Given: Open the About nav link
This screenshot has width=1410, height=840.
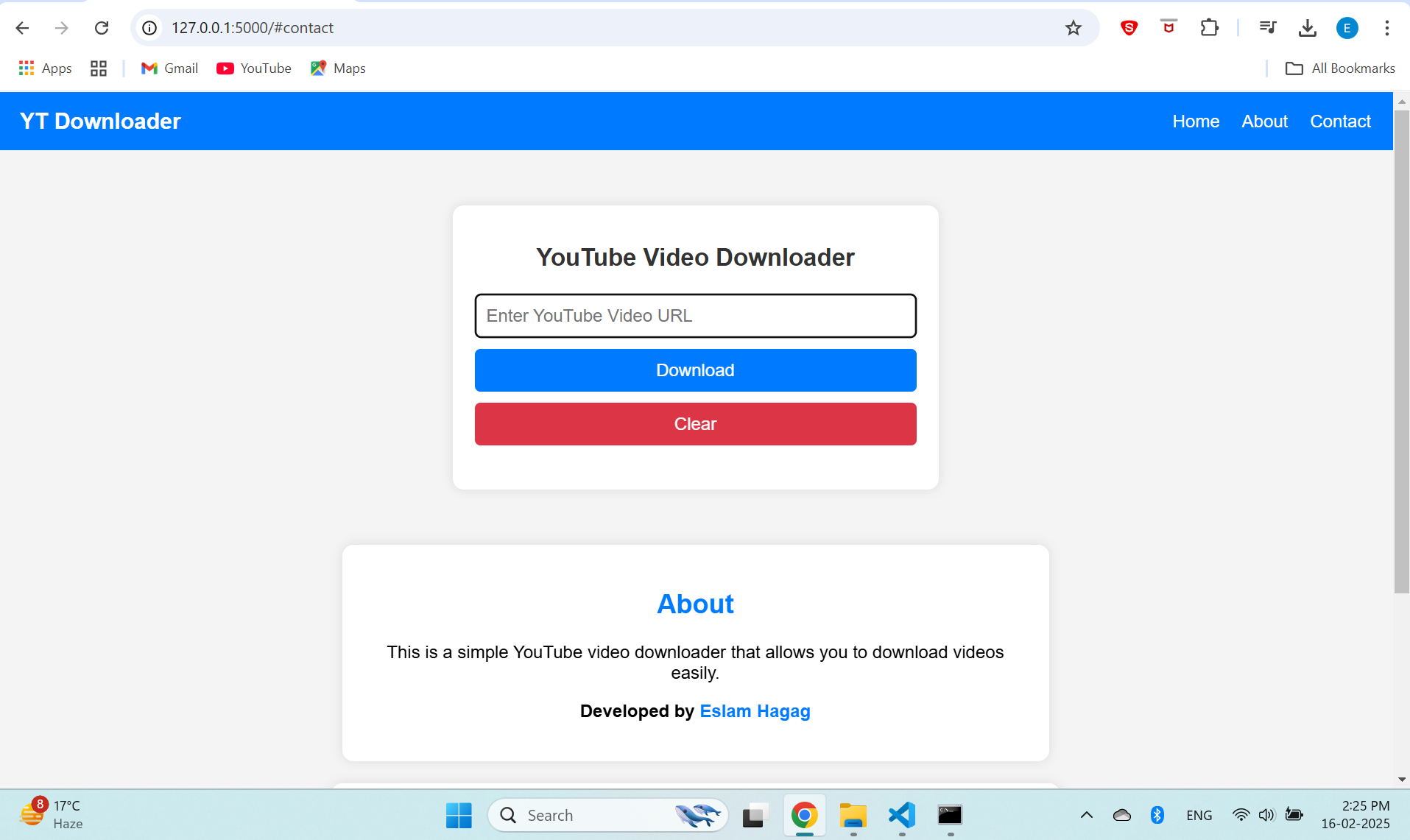Looking at the screenshot, I should tap(1264, 121).
